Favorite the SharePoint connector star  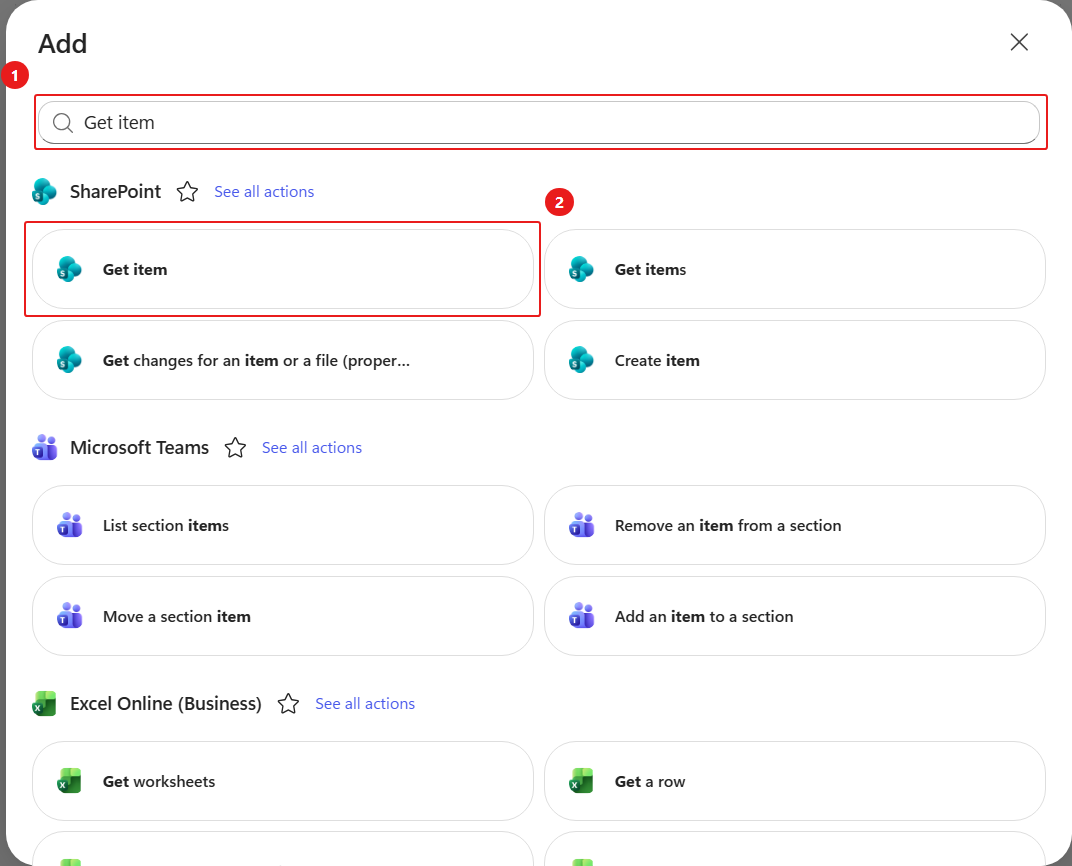(x=187, y=191)
